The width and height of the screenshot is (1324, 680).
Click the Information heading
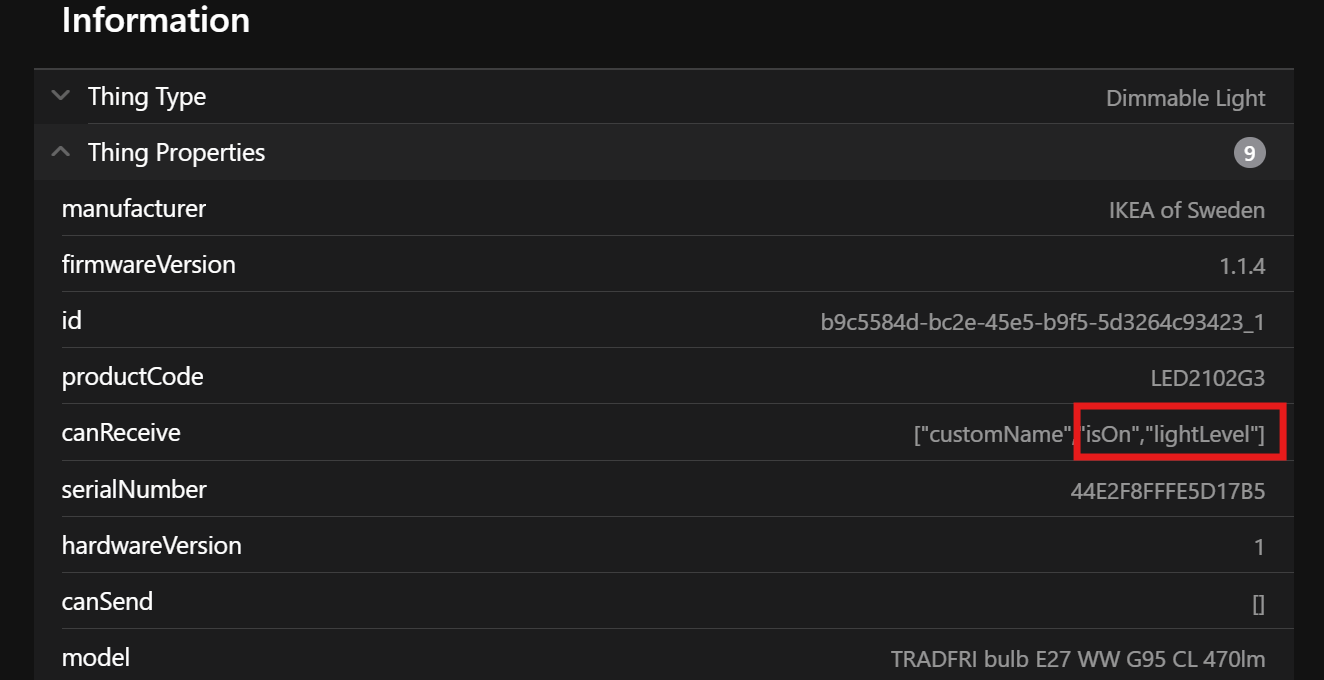[156, 20]
